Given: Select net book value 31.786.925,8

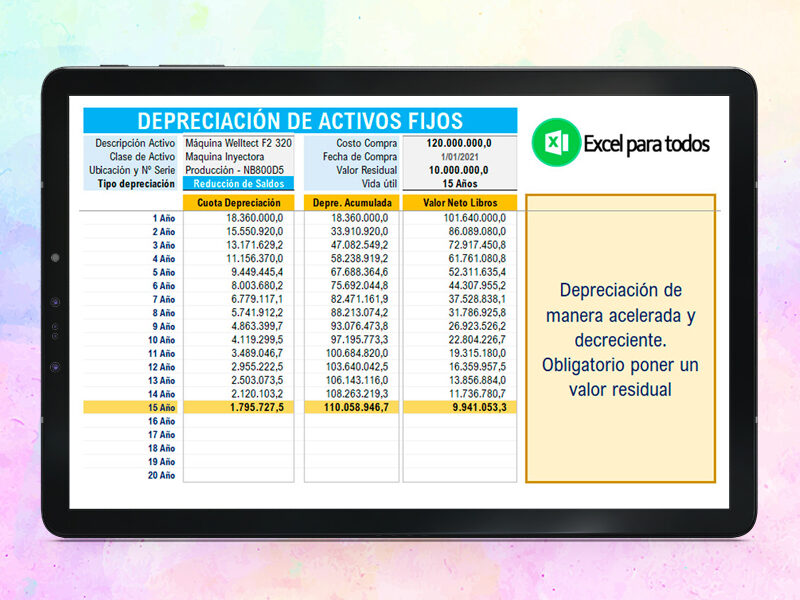Looking at the screenshot, I should [477, 313].
